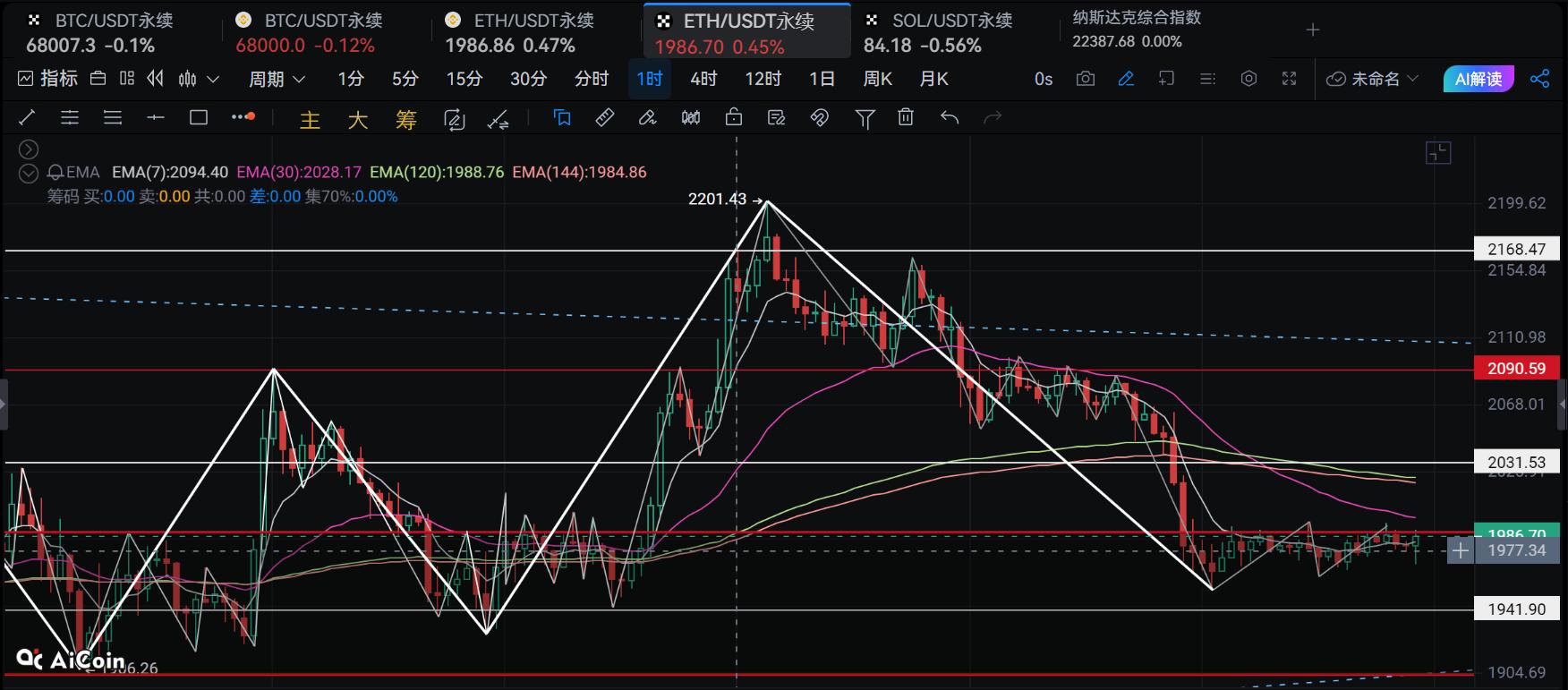Switch to the 4时 timeframe
Screen dimensions: 1568x690
(703, 79)
